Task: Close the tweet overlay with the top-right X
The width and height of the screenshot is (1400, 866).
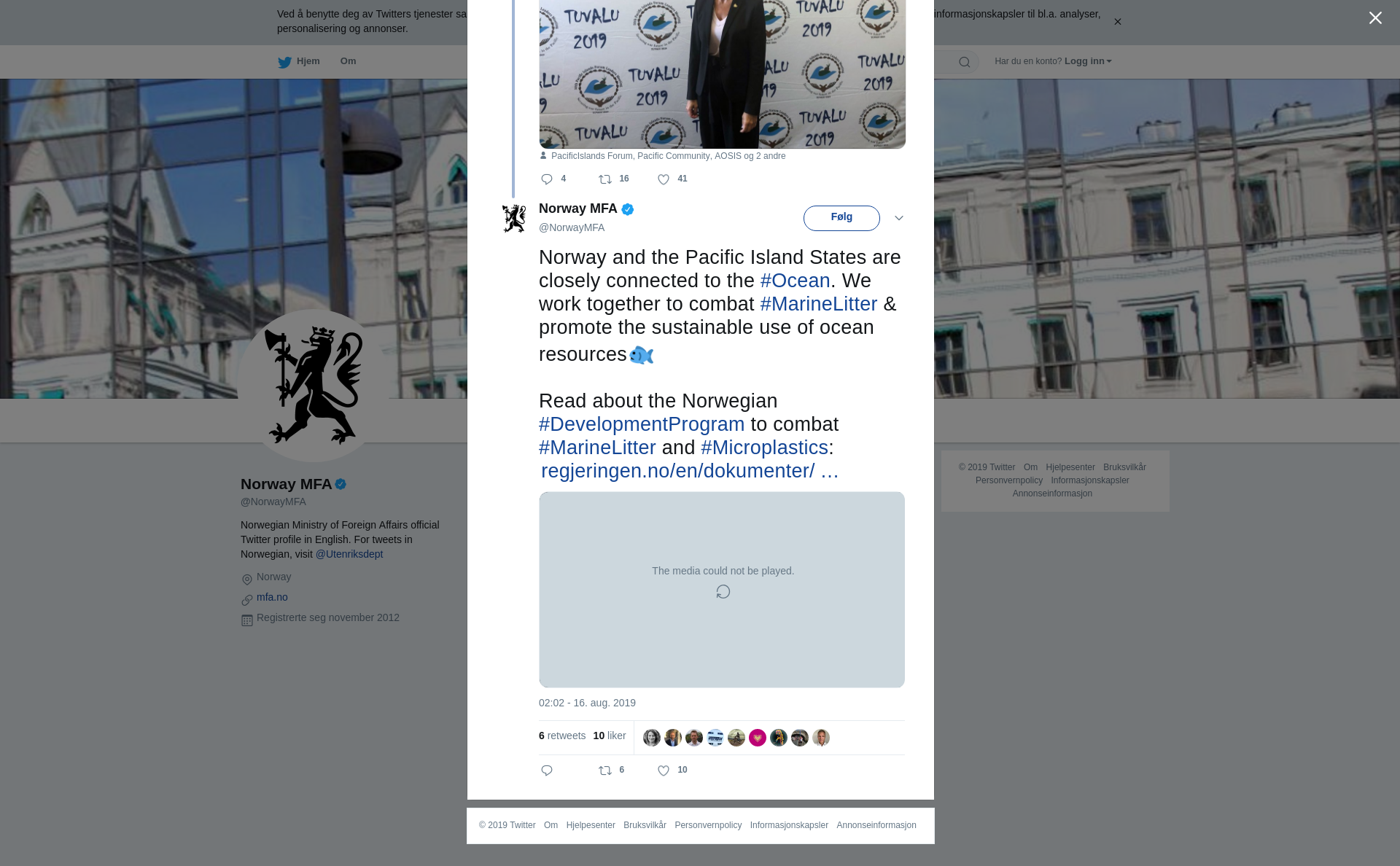Action: coord(1374,18)
